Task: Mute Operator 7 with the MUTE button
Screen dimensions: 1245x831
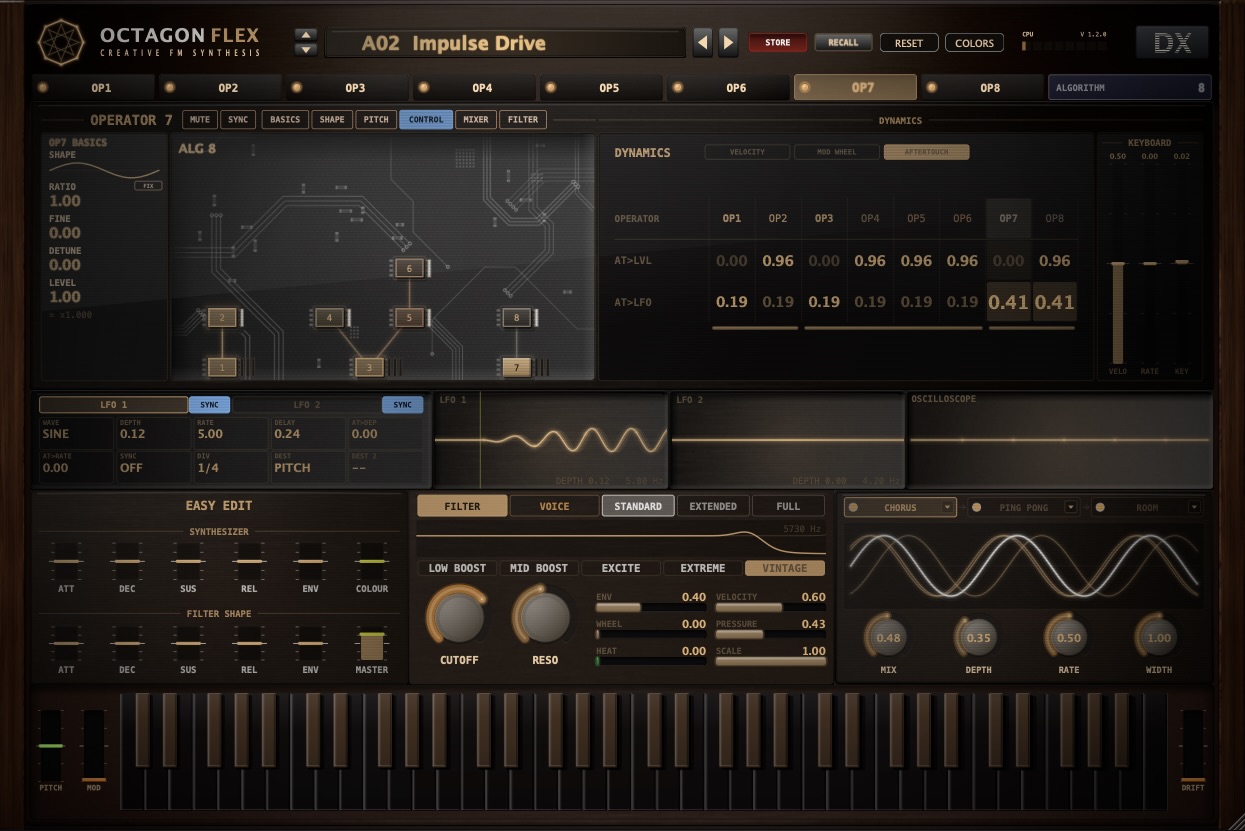Action: [200, 120]
